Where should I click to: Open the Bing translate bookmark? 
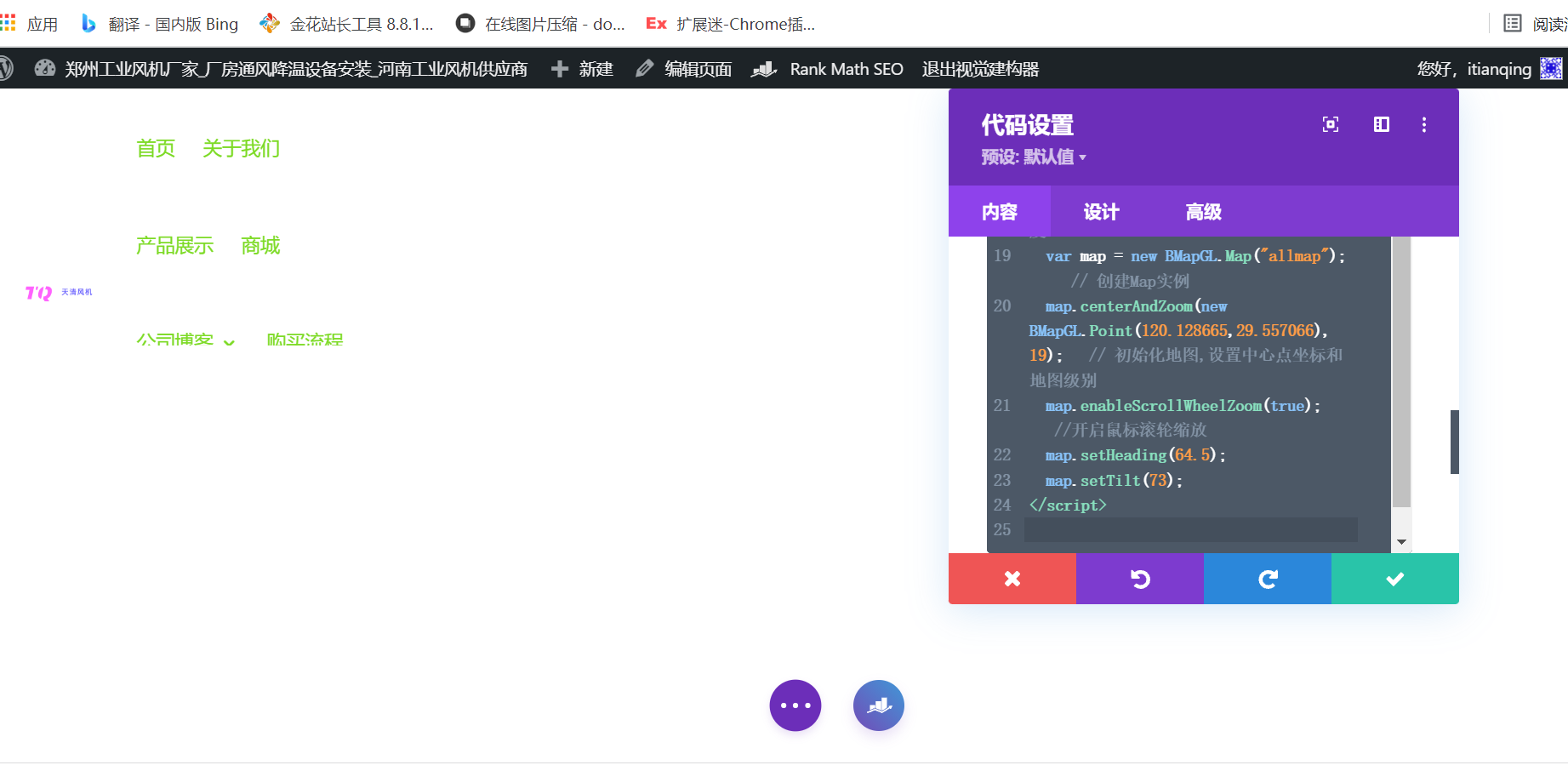tap(160, 24)
